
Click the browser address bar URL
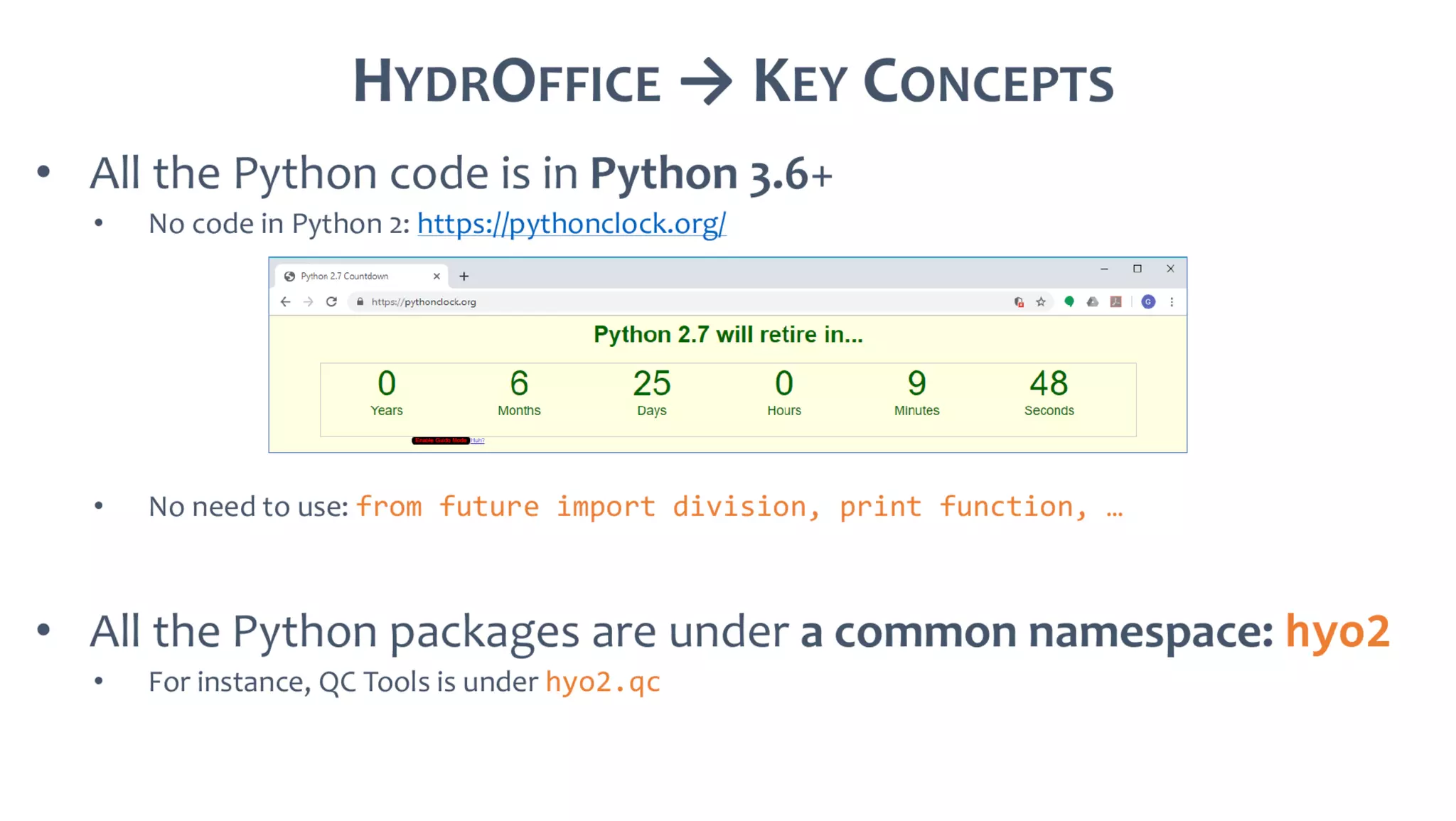[424, 302]
